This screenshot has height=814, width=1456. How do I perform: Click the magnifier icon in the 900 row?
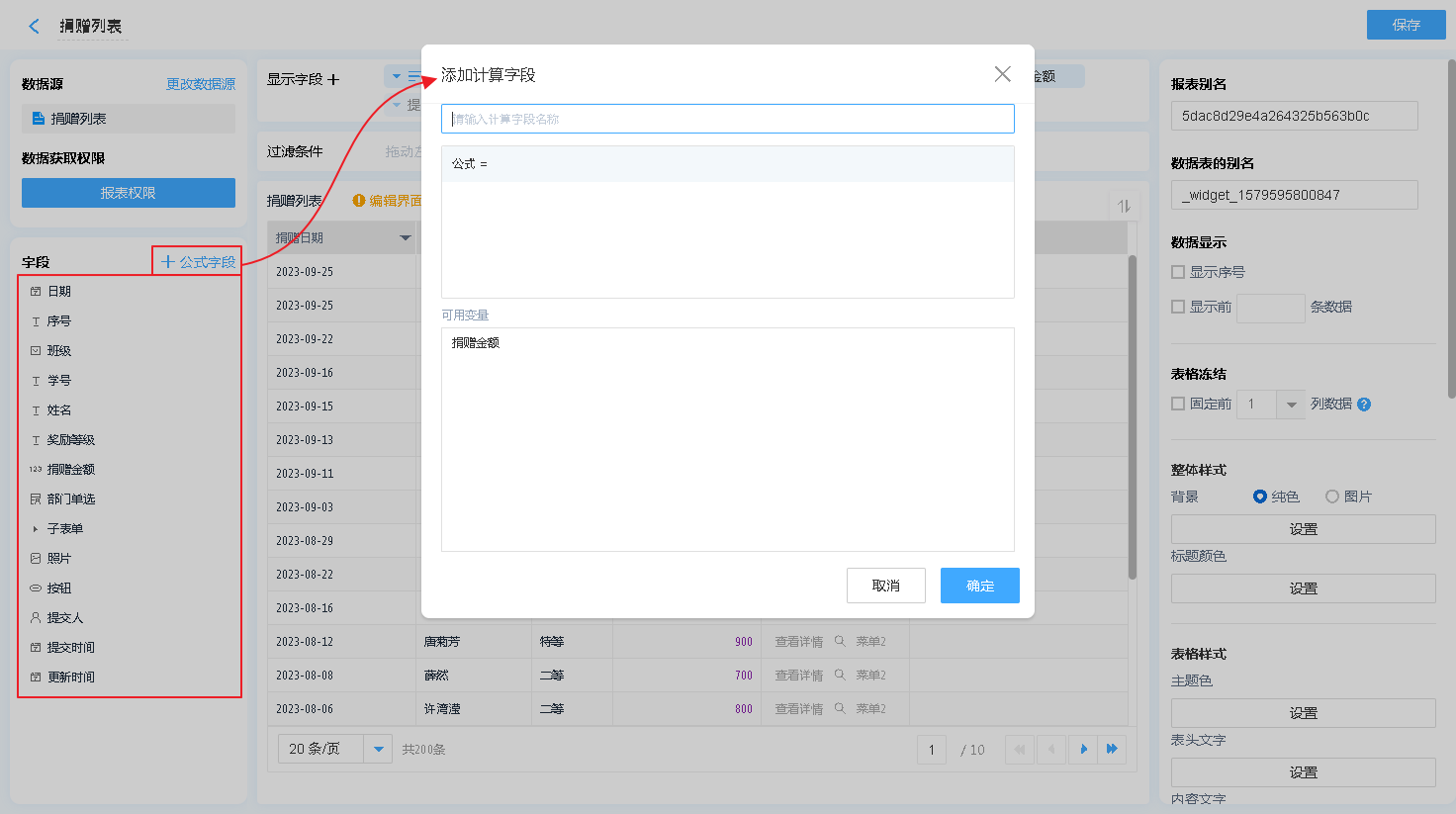(x=840, y=642)
